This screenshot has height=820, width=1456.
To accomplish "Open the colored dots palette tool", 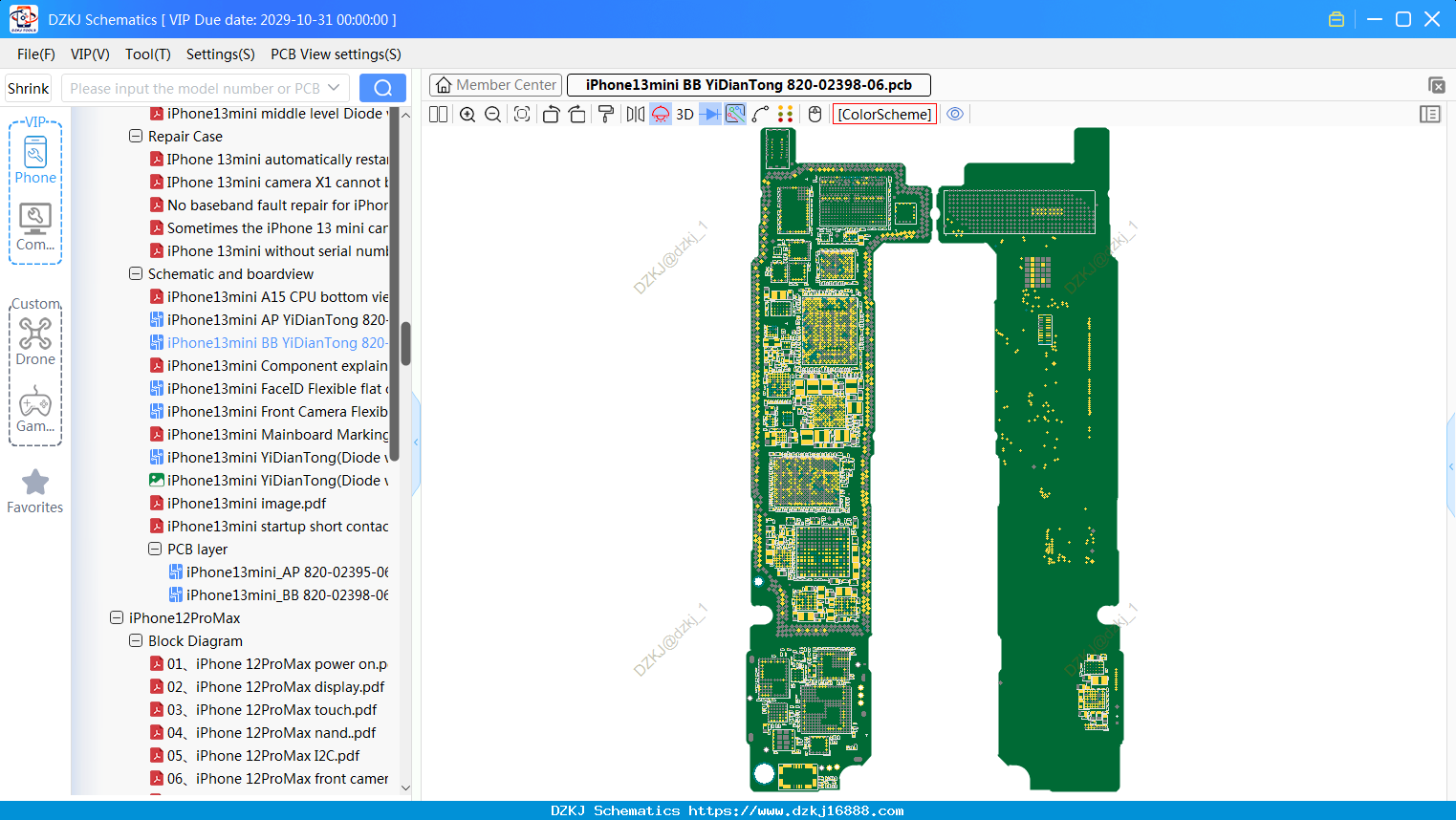I will point(785,114).
